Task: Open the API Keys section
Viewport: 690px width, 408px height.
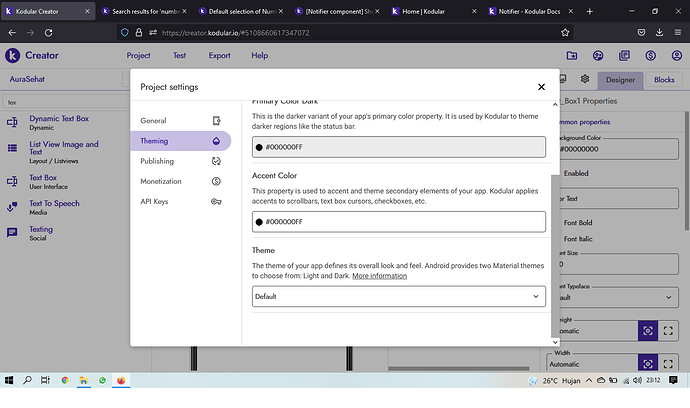Action: [x=180, y=202]
